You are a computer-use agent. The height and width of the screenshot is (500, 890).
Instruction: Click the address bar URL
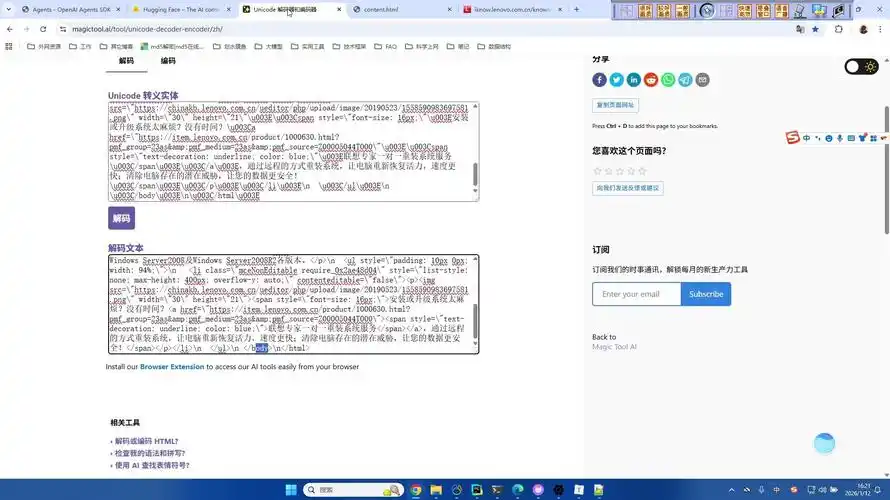tap(148, 29)
